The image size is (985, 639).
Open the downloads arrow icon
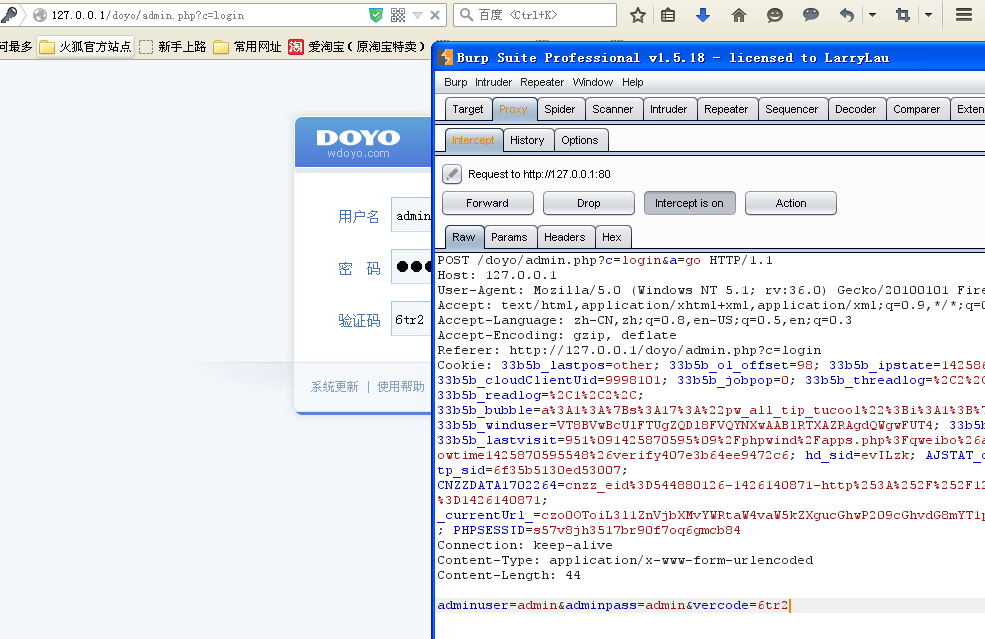click(x=703, y=15)
